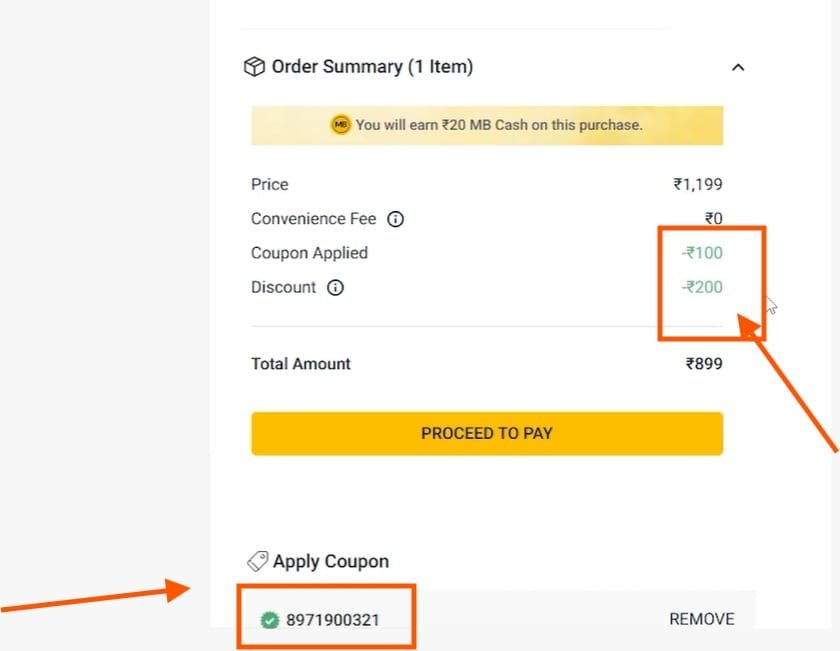Click the ₹1,199 price amount
Screen dimensions: 840x651
pyautogui.click(x=698, y=184)
